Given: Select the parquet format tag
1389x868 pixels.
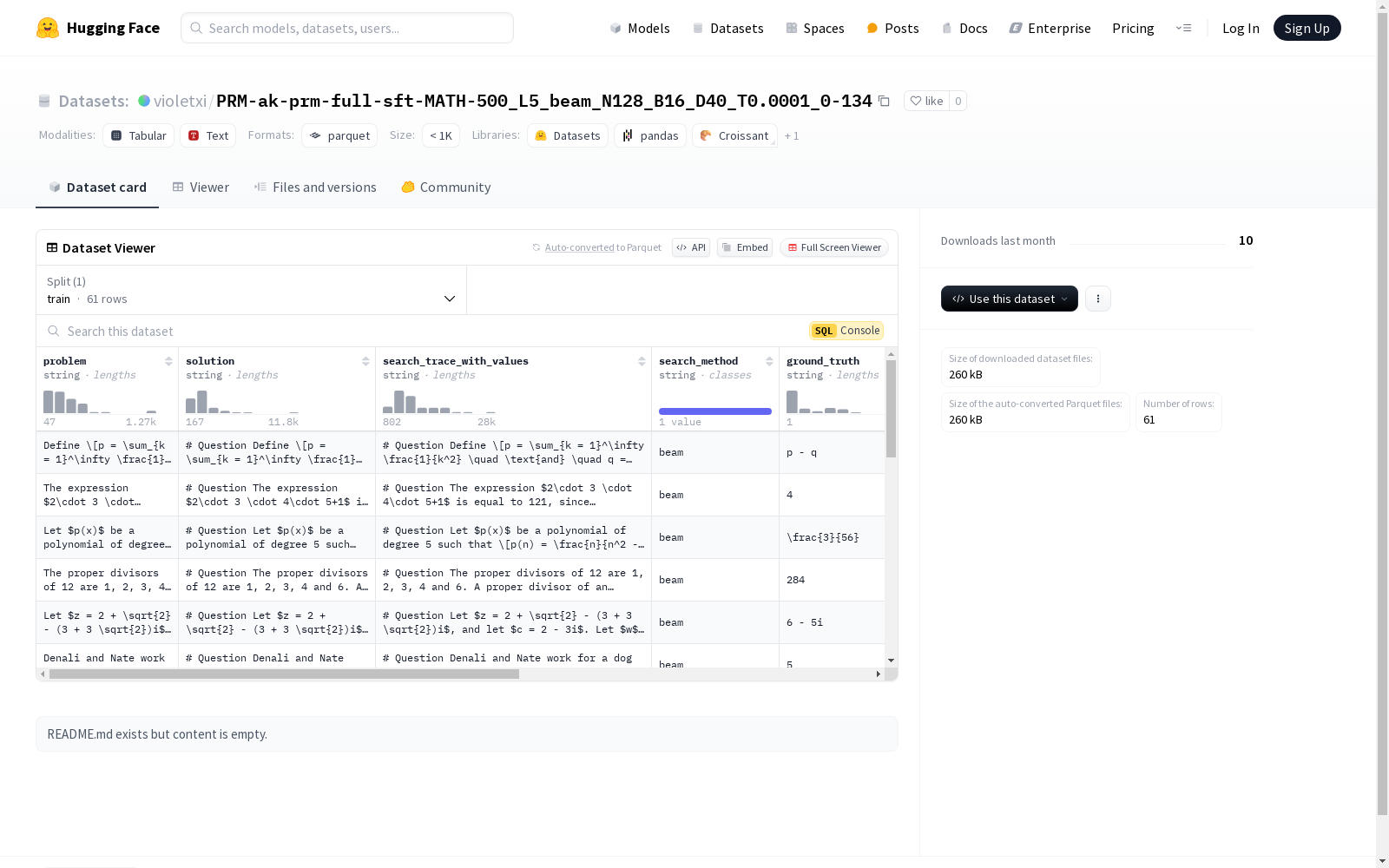Looking at the screenshot, I should click(x=339, y=135).
